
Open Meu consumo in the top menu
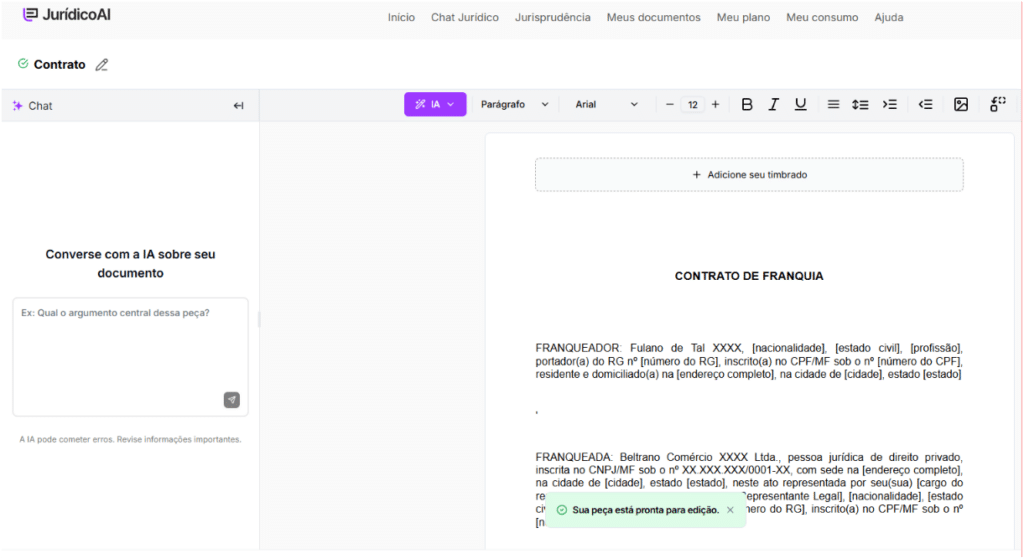point(822,18)
